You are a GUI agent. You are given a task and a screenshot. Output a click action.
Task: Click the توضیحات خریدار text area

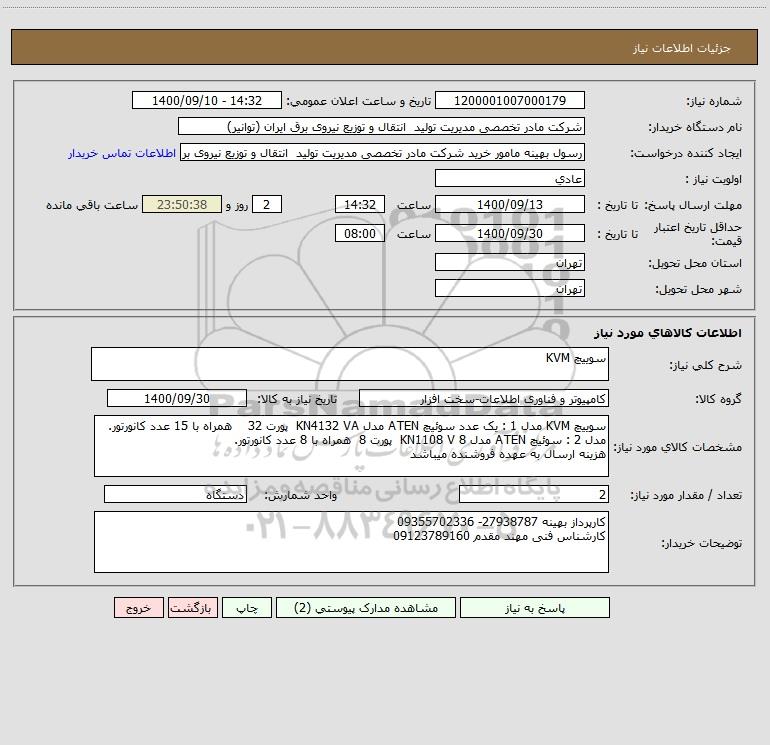351,542
